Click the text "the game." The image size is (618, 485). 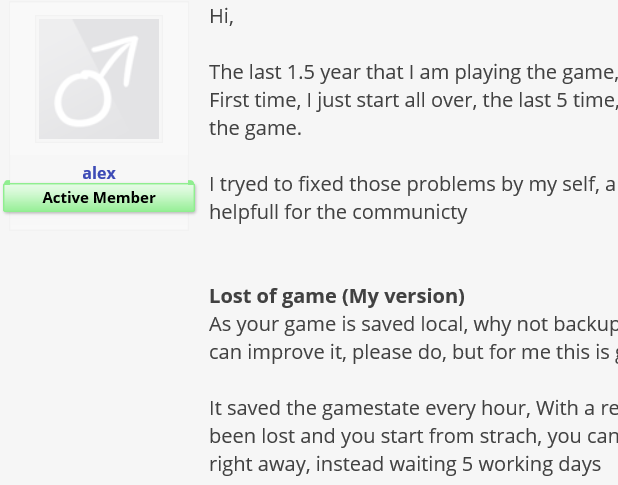(x=255, y=128)
